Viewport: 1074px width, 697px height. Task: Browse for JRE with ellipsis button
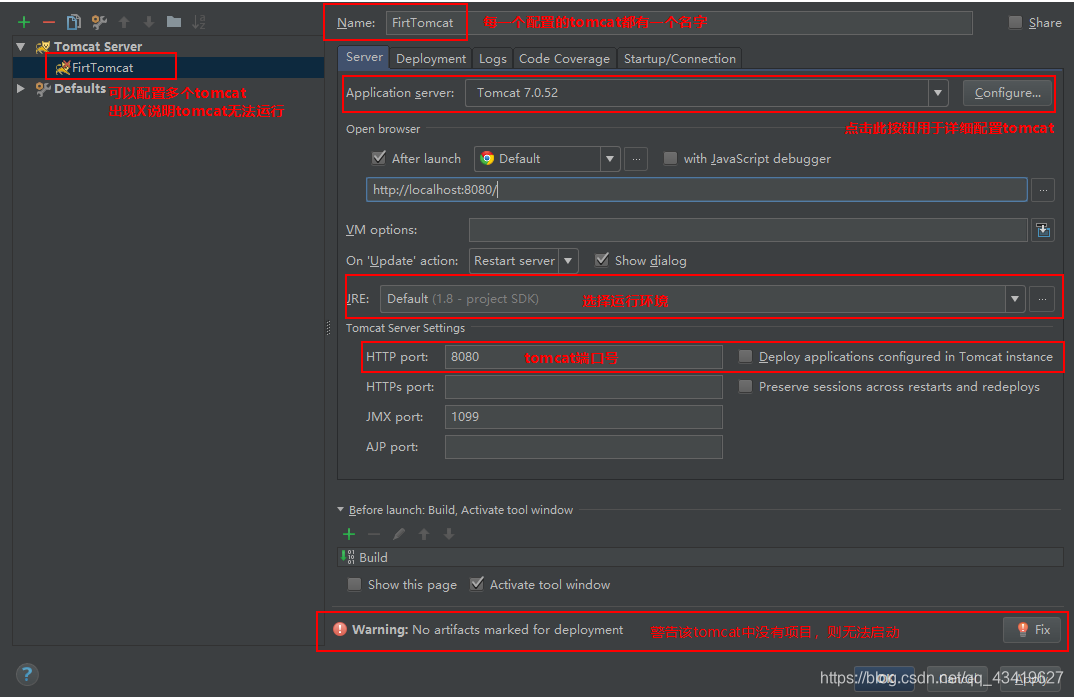(x=1042, y=299)
